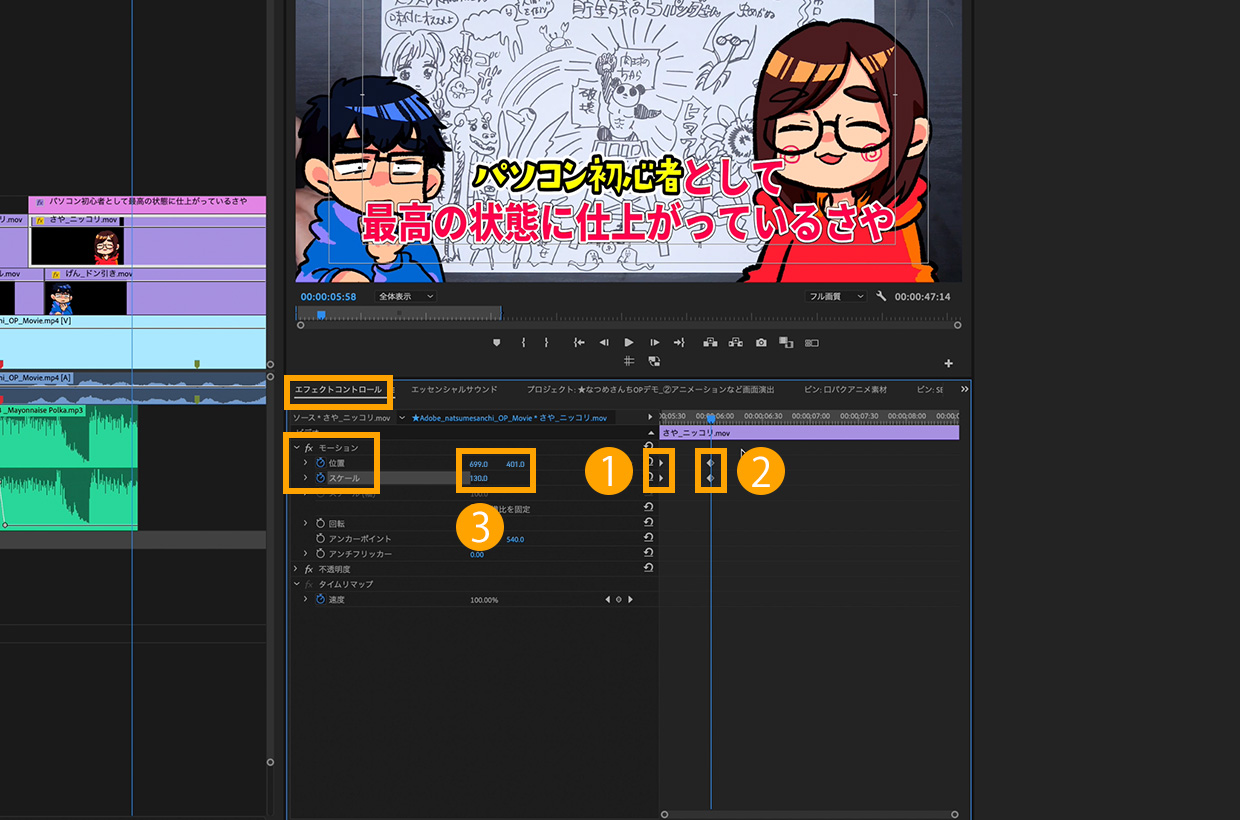The height and width of the screenshot is (820, 1240).
Task: Click the 位置 keyframe diamond
Action: click(x=710, y=463)
